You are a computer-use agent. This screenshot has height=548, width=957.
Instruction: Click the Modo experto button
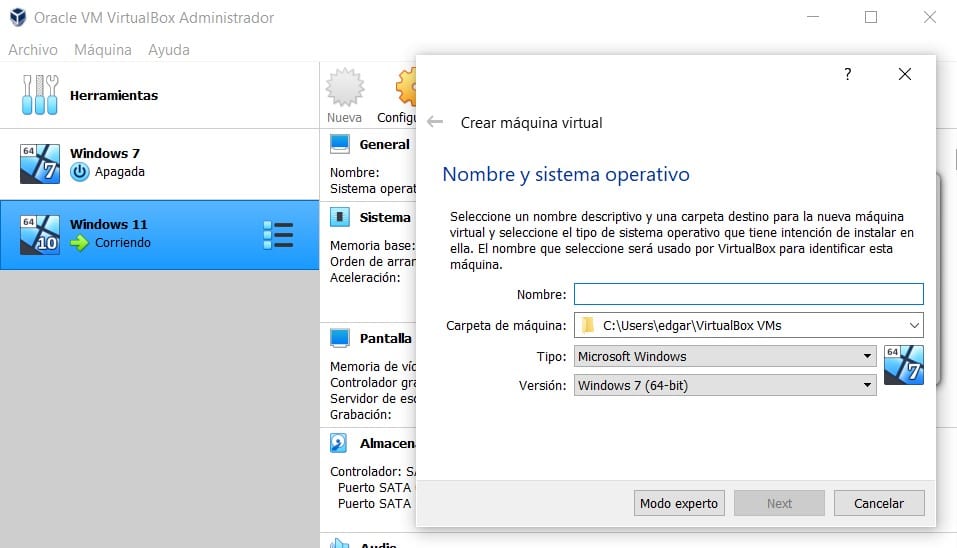pyautogui.click(x=679, y=503)
